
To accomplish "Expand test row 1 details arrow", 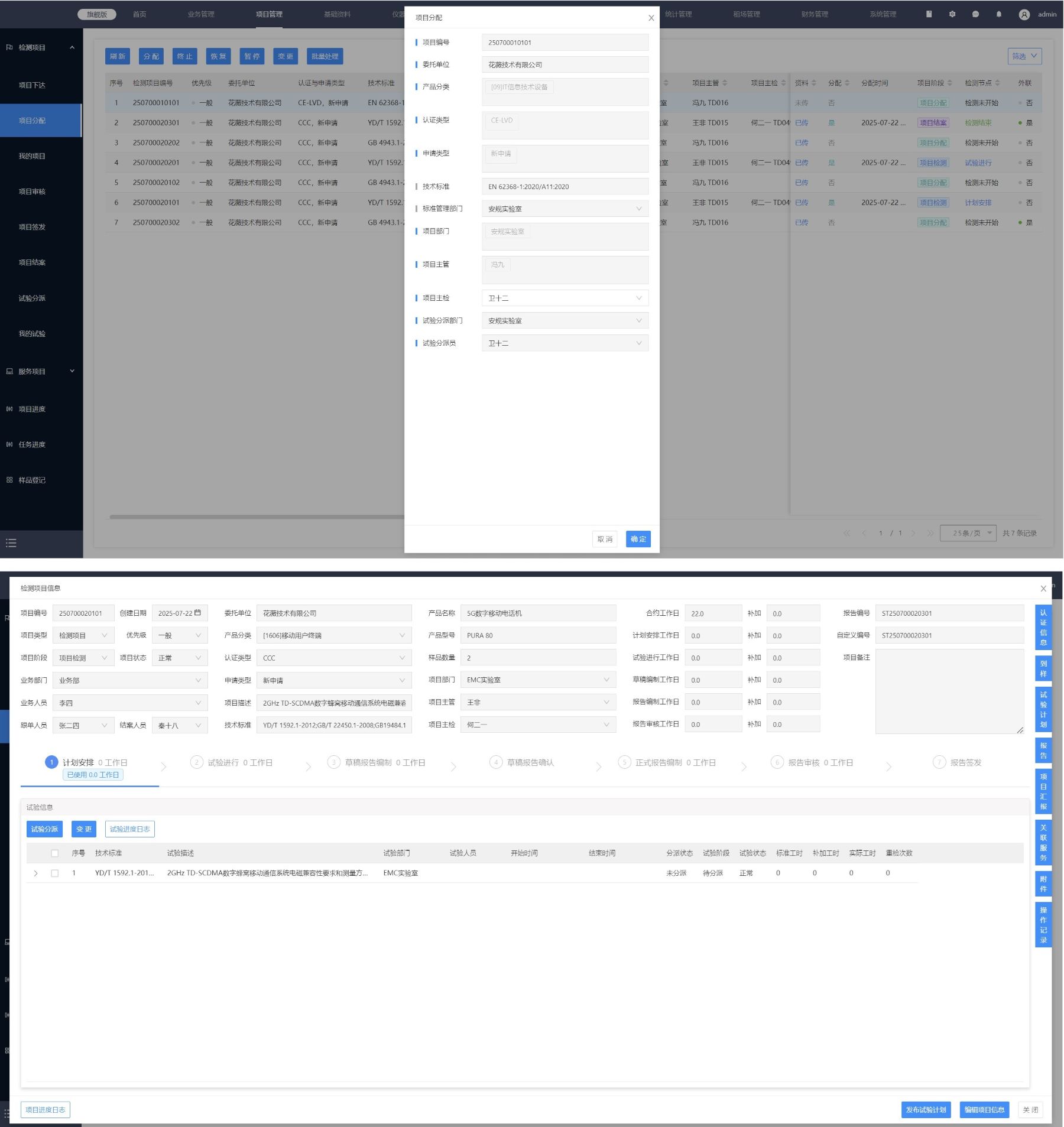I will tap(35, 873).
